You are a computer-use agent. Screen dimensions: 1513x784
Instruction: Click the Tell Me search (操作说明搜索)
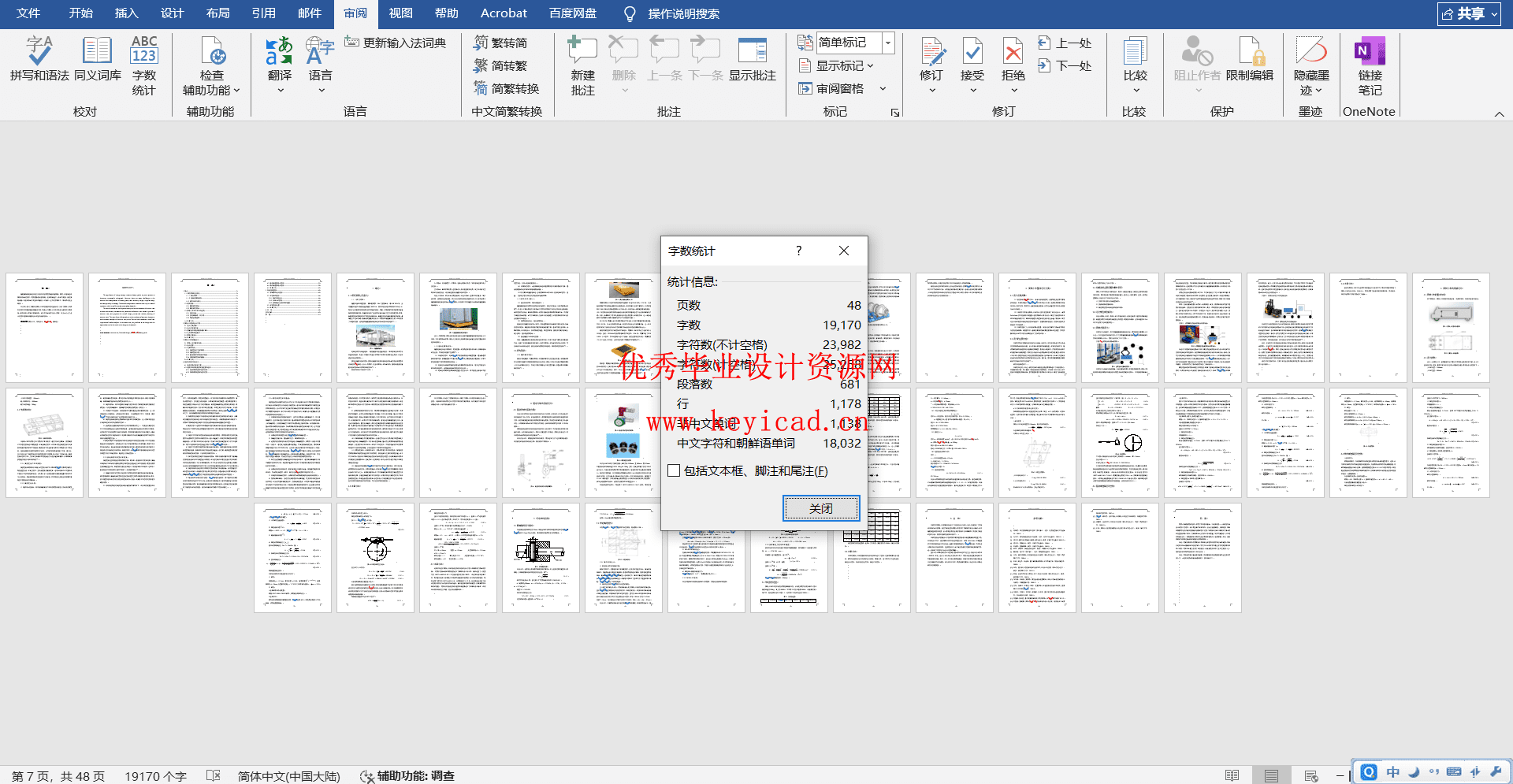[x=683, y=13]
